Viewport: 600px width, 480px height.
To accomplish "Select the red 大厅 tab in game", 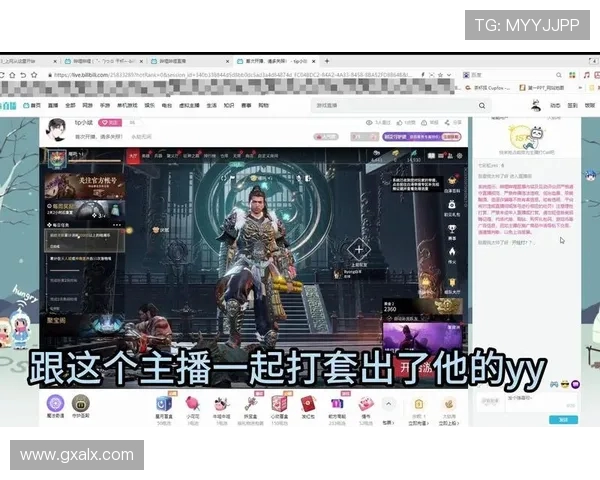I will 133,156.
